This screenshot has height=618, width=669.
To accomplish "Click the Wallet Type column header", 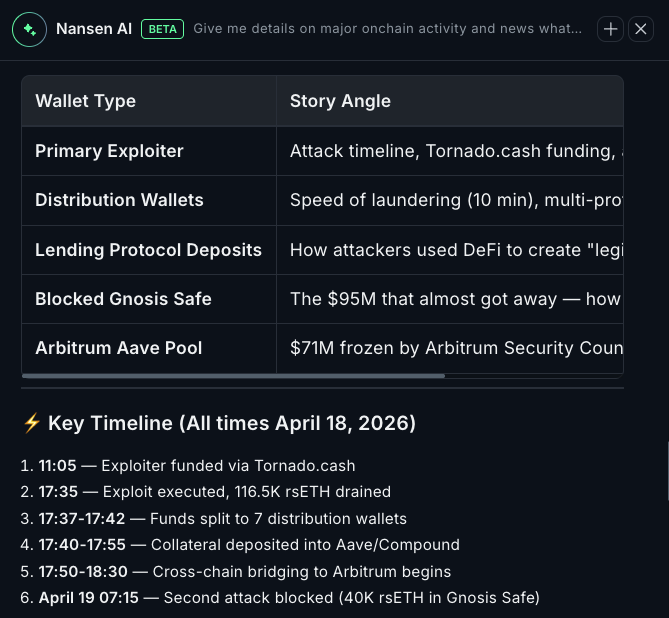I will click(x=149, y=101).
